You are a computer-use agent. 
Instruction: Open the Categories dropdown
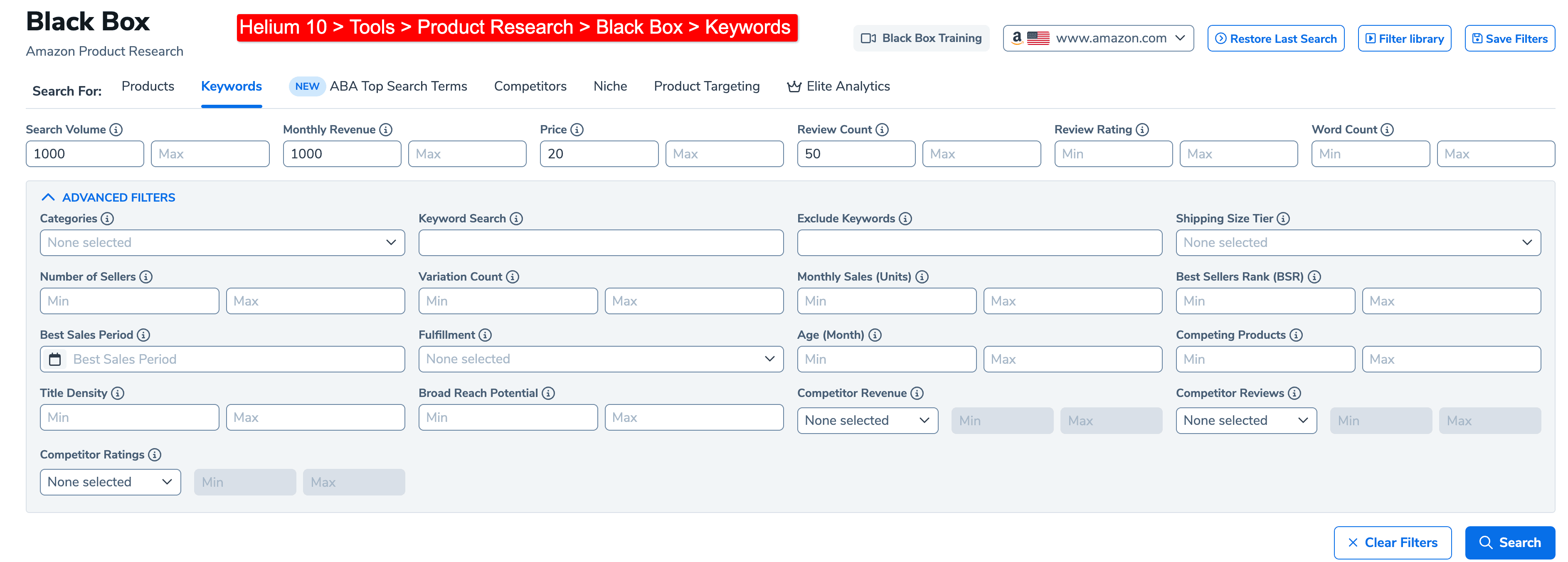(222, 242)
